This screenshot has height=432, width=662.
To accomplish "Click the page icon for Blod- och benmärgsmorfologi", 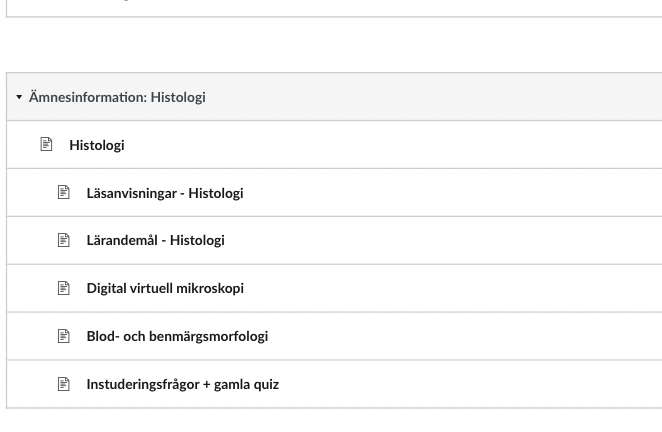I will (x=64, y=336).
